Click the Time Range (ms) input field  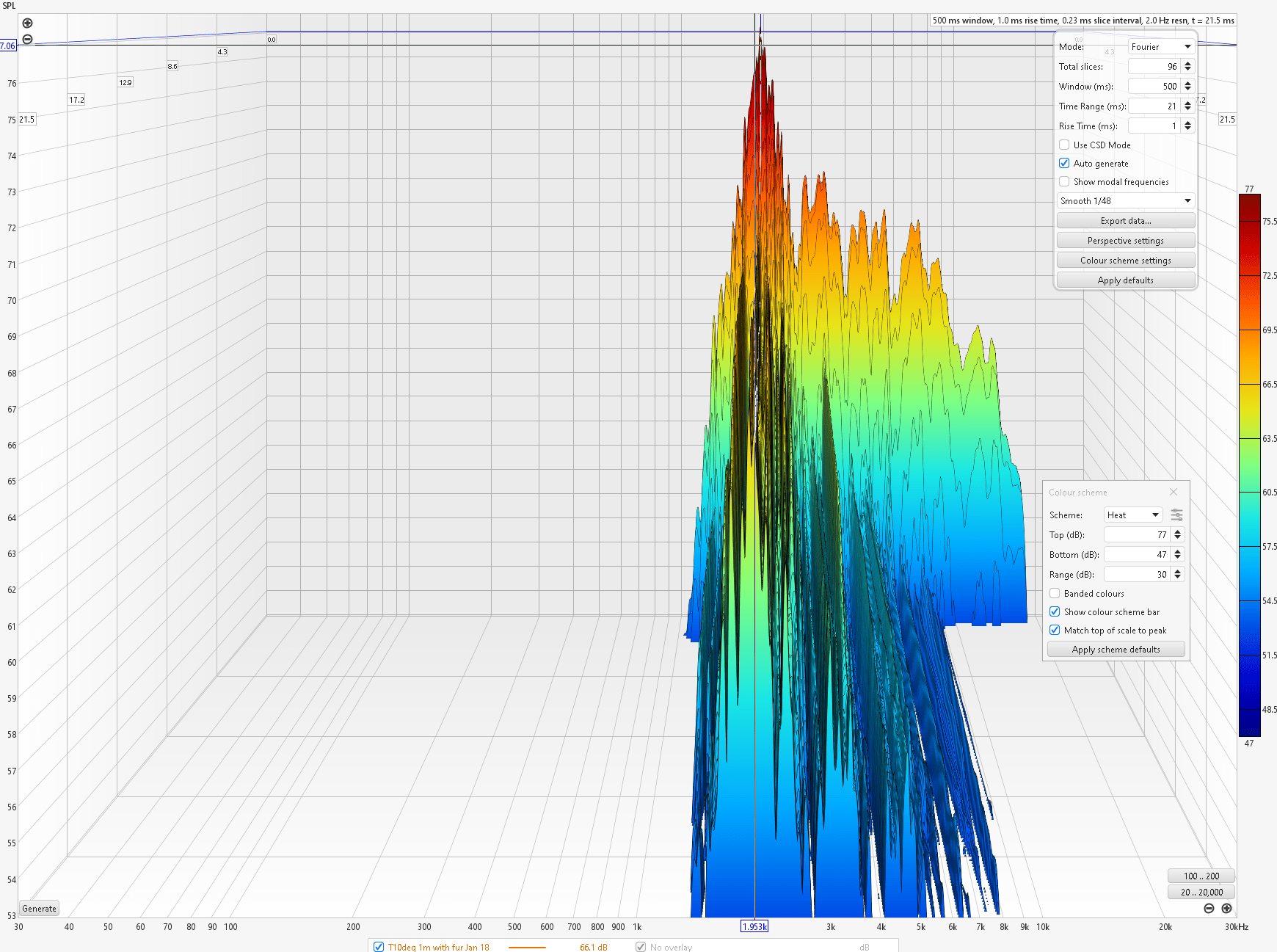click(x=1154, y=106)
